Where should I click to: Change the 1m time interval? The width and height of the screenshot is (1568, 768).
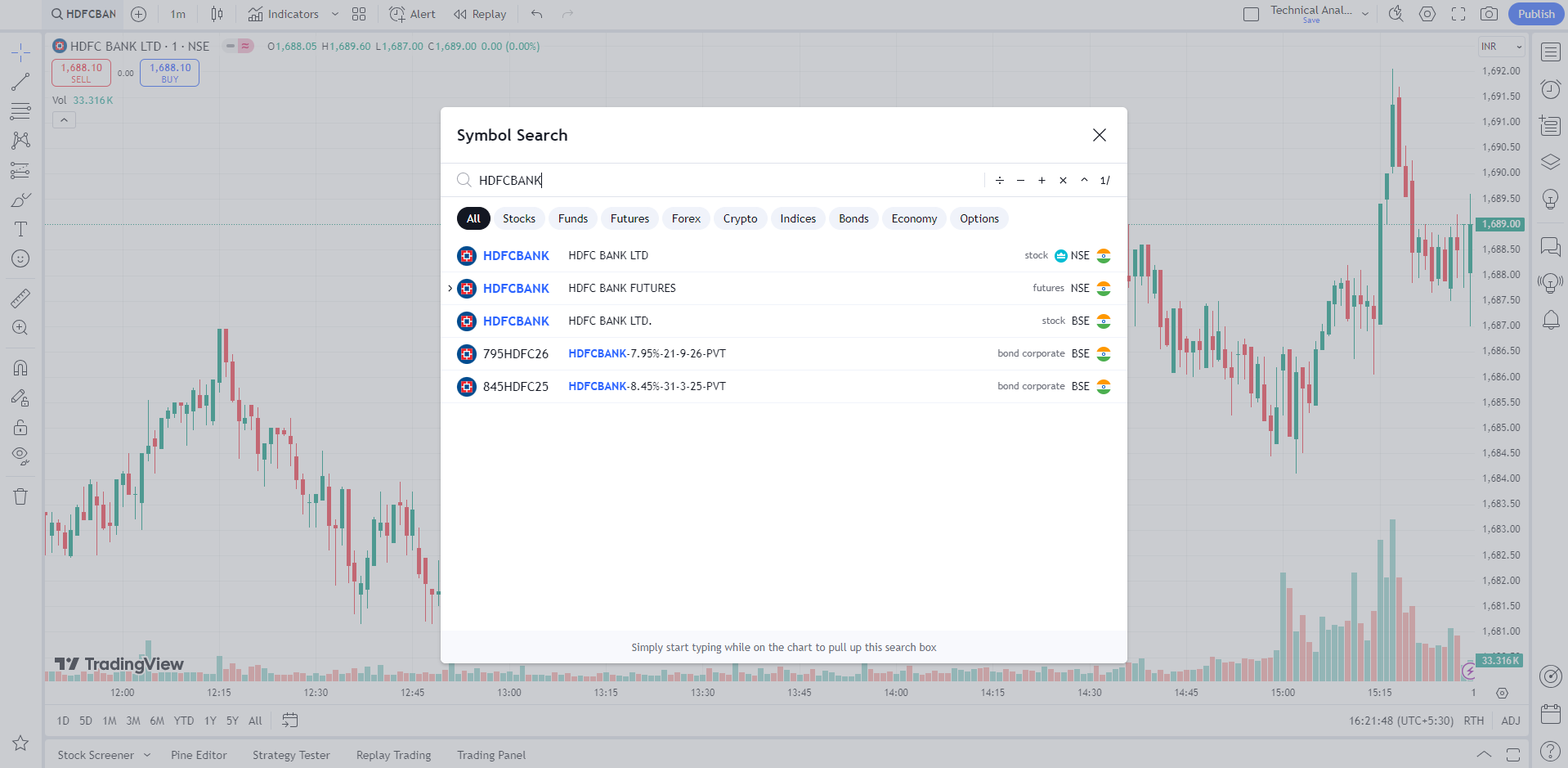click(178, 14)
